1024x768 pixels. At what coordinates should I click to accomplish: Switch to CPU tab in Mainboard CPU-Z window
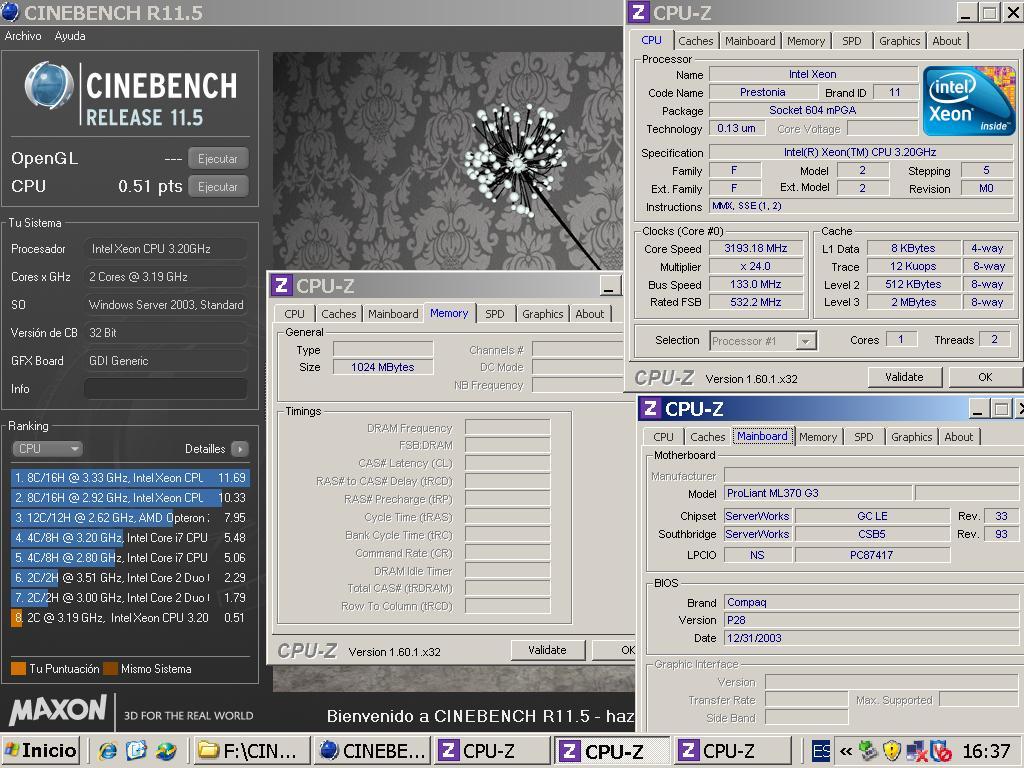click(663, 437)
